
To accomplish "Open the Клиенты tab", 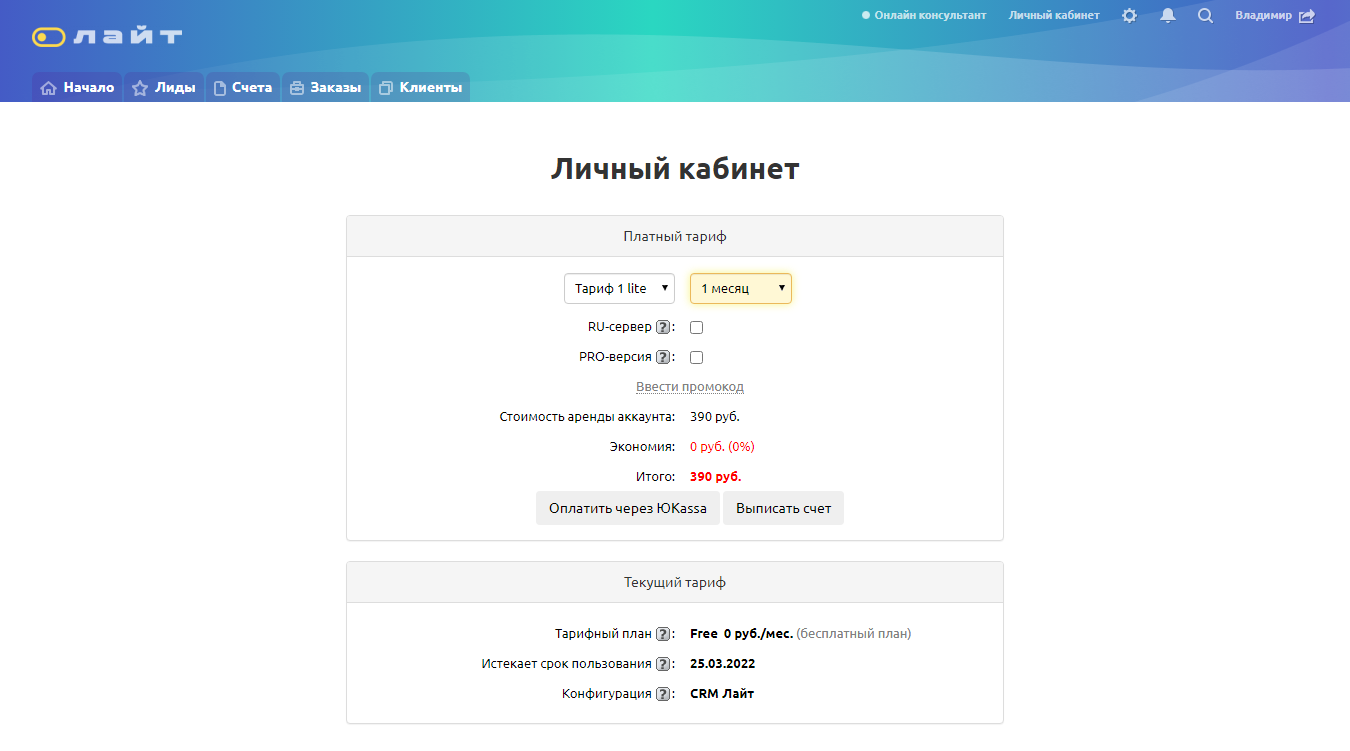I will click(420, 88).
